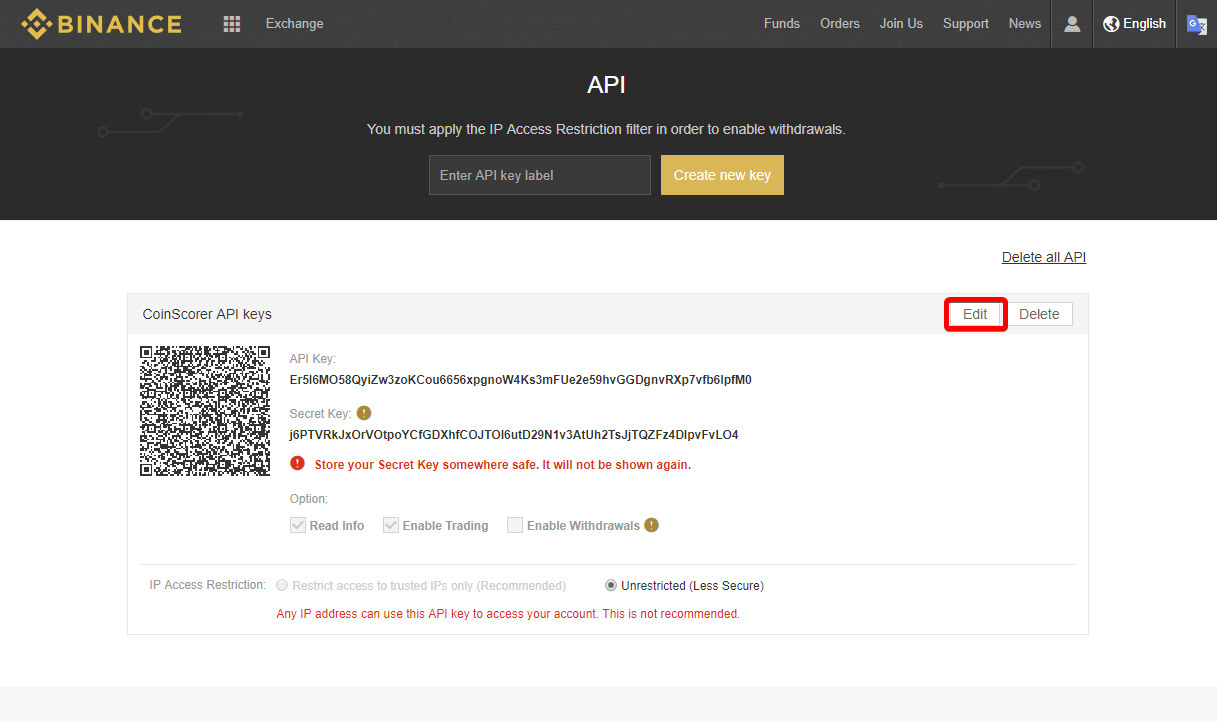Click the API Key label
This screenshot has height=722, width=1217.
point(313,358)
